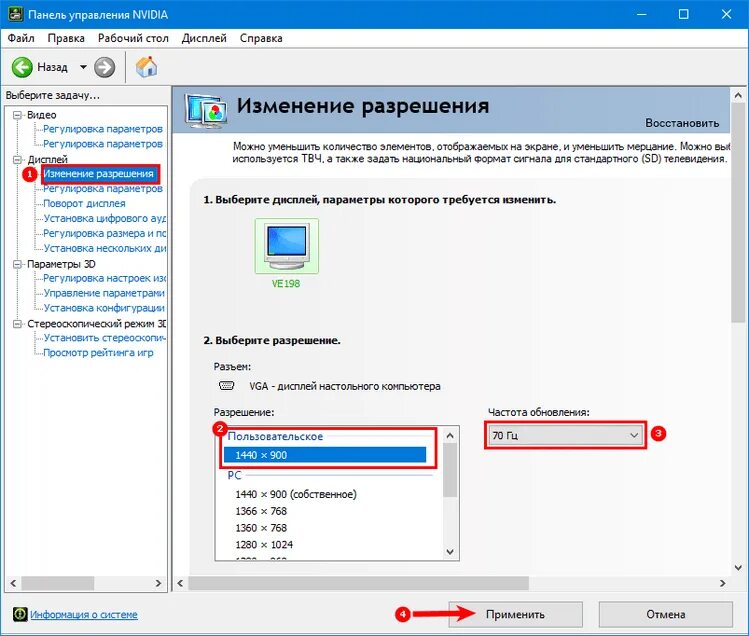Viewport: 749px width, 636px height.
Task: Open the Рабочий стол menu
Action: tap(133, 38)
